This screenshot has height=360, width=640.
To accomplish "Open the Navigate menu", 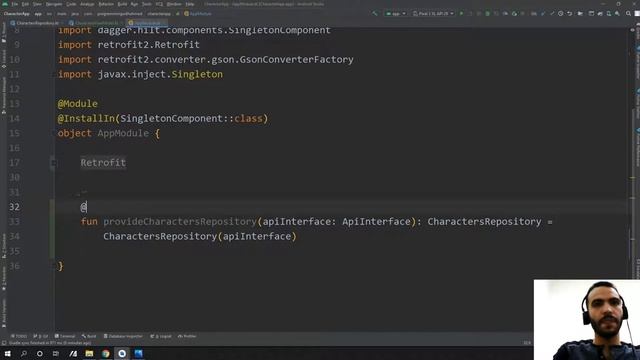I will point(54,4).
